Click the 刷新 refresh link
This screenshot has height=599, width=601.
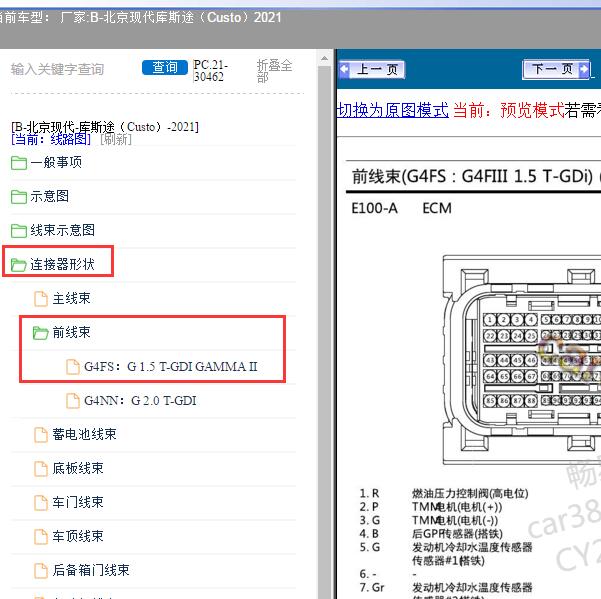pyautogui.click(x=116, y=139)
